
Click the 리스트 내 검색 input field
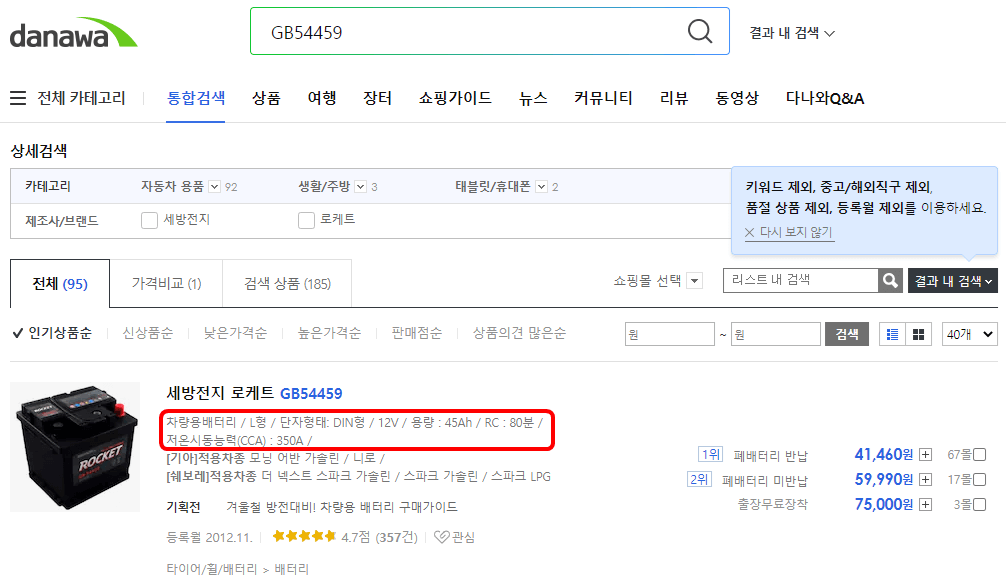(800, 281)
